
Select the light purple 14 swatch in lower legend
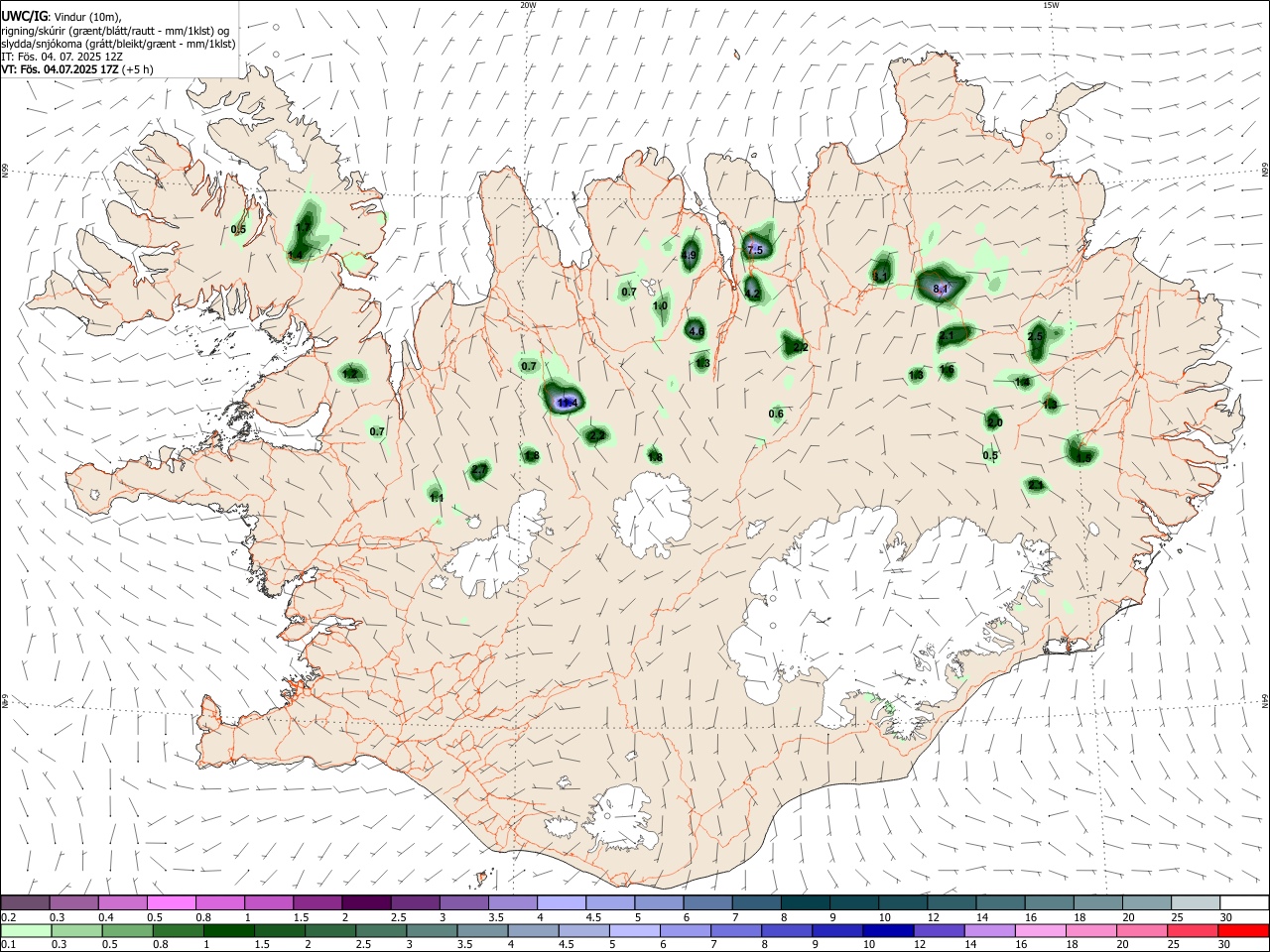(989, 931)
